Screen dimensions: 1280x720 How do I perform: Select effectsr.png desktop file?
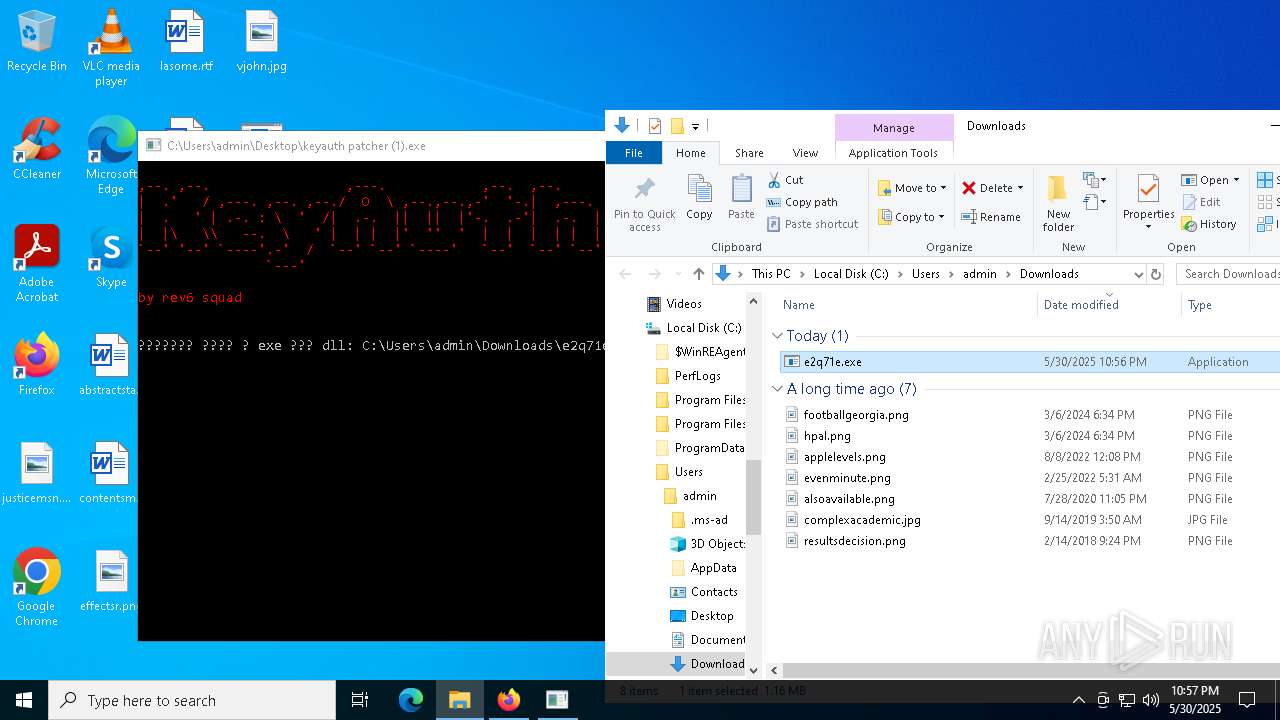click(108, 582)
